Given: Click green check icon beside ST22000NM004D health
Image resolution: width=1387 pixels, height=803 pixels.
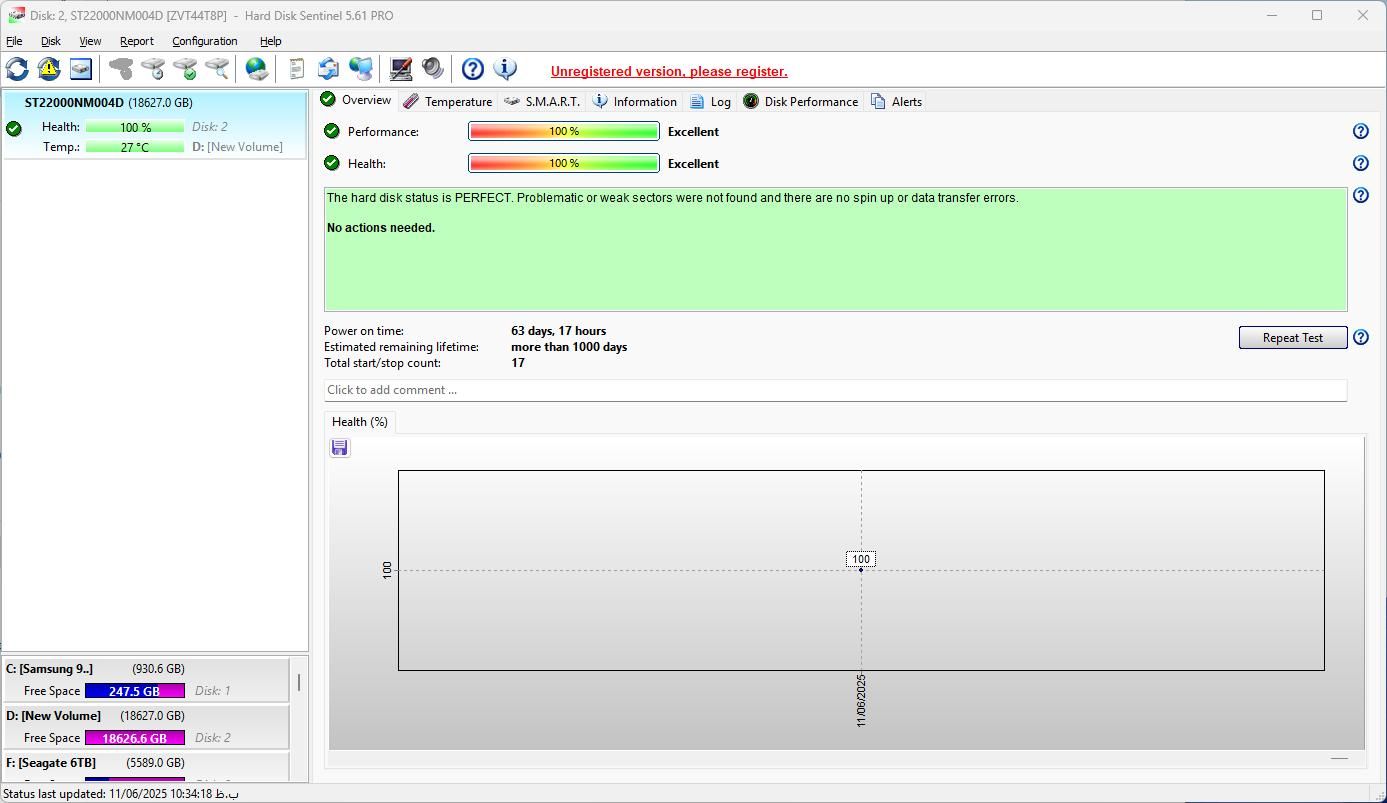Looking at the screenshot, I should pos(14,128).
